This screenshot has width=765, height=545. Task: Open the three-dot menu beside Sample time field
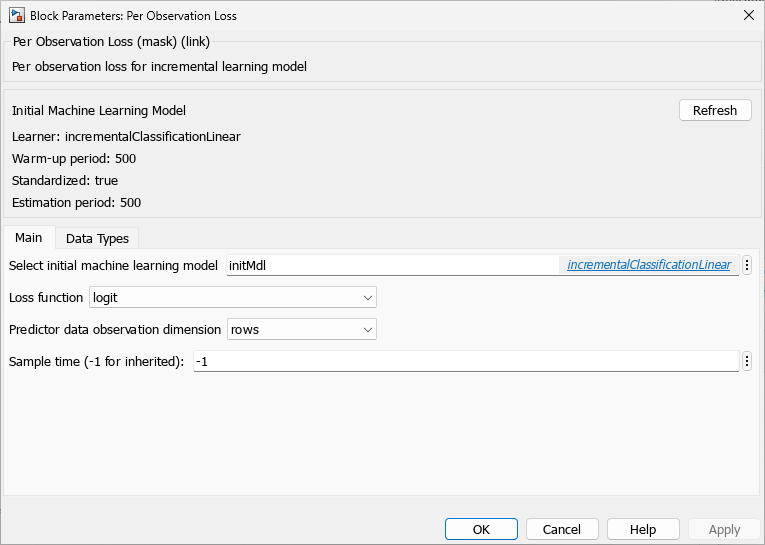click(746, 361)
